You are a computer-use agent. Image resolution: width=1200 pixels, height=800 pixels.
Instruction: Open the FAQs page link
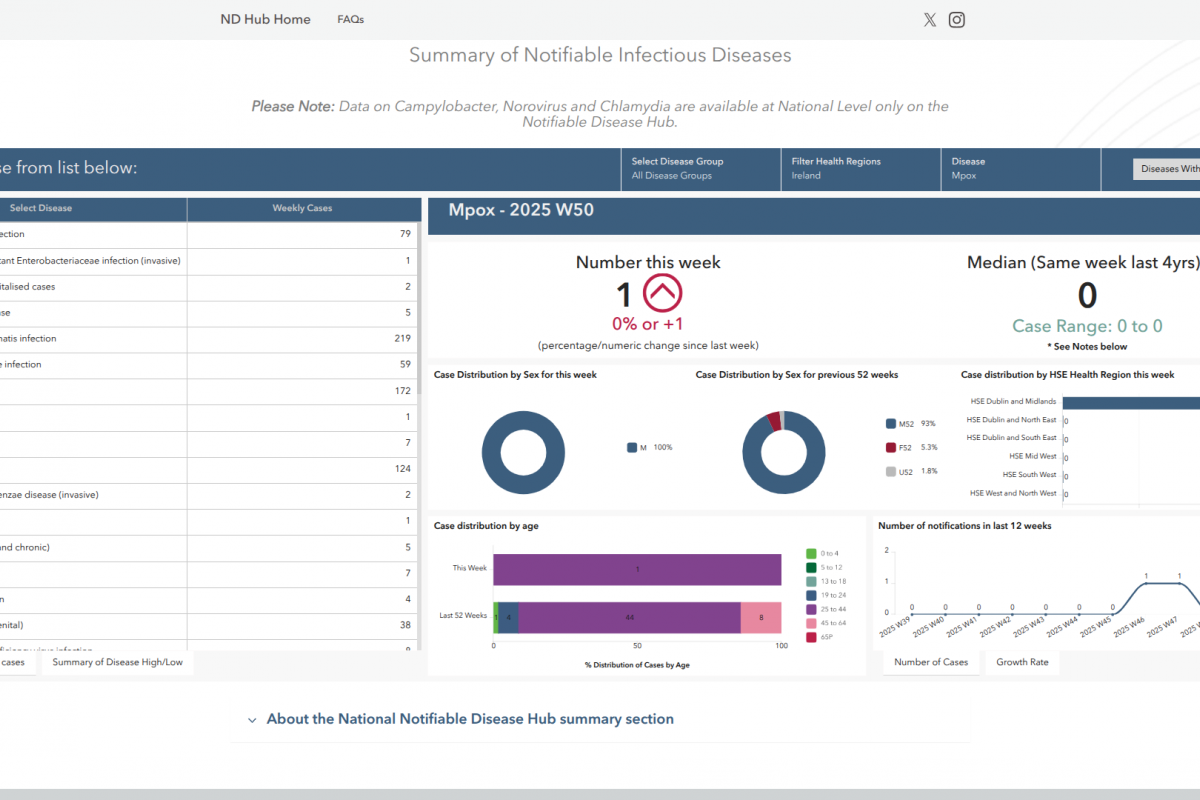[351, 20]
